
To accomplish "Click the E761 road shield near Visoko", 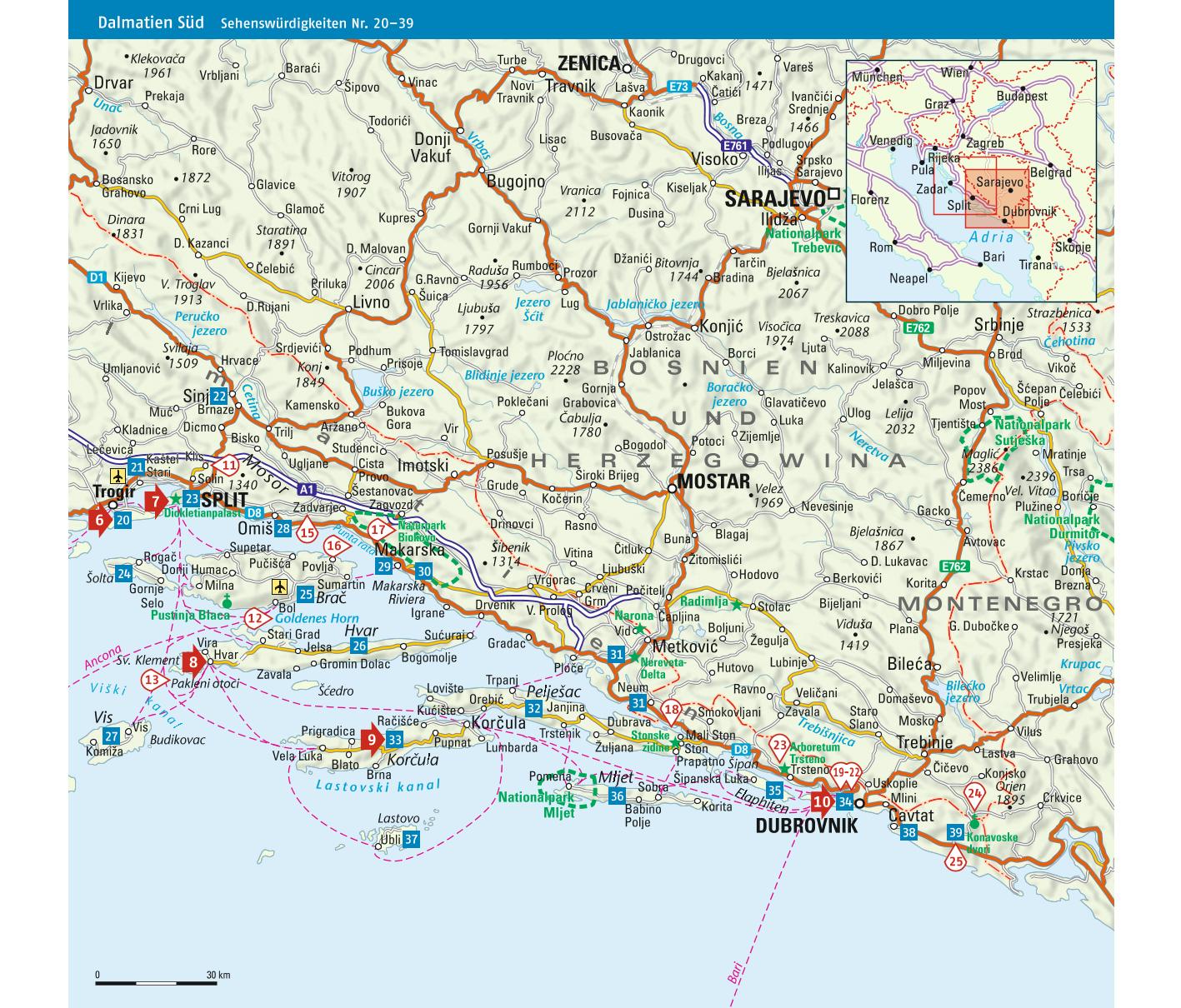I will coord(736,146).
